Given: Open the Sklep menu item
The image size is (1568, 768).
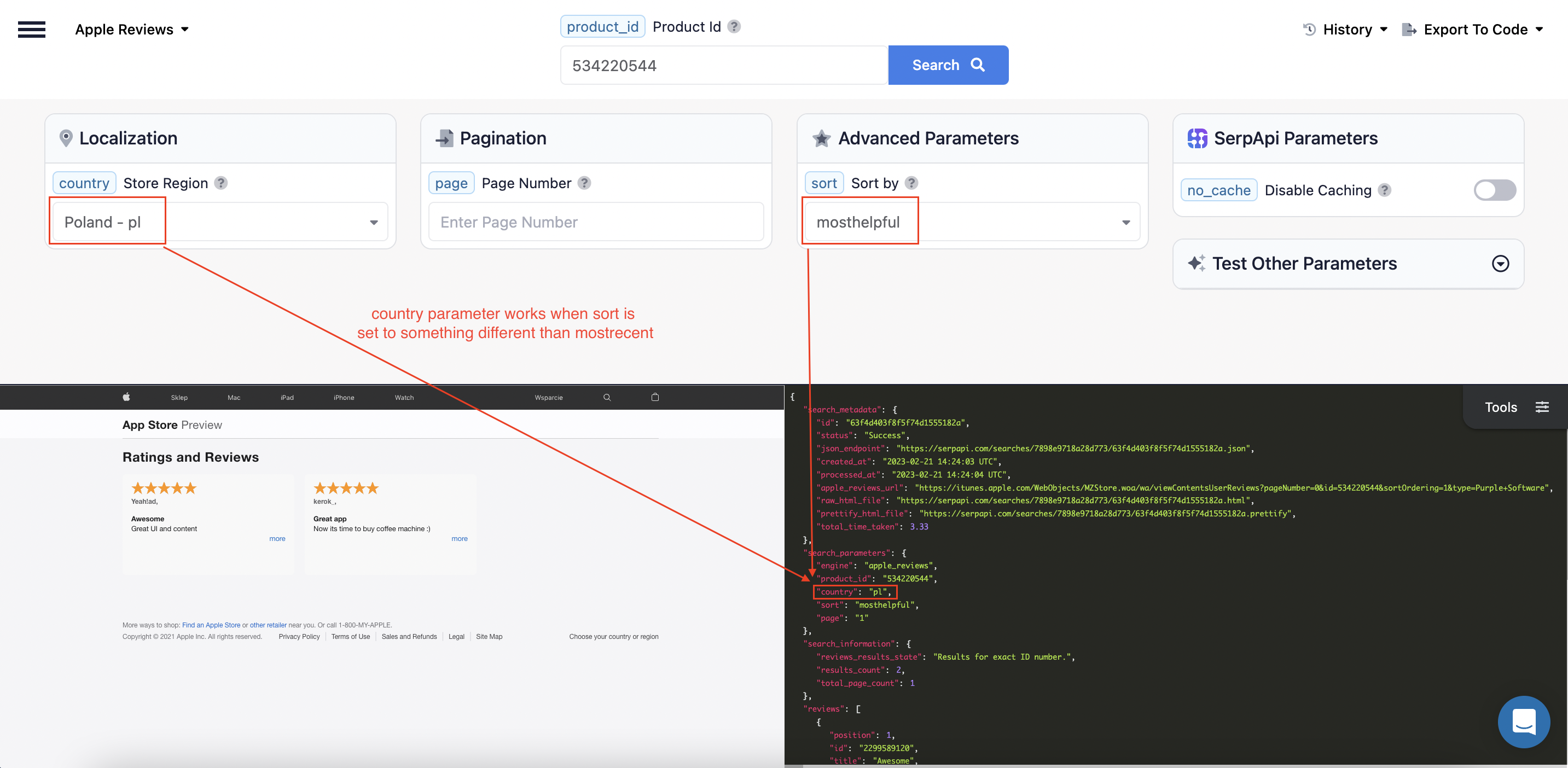Looking at the screenshot, I should click(x=179, y=397).
